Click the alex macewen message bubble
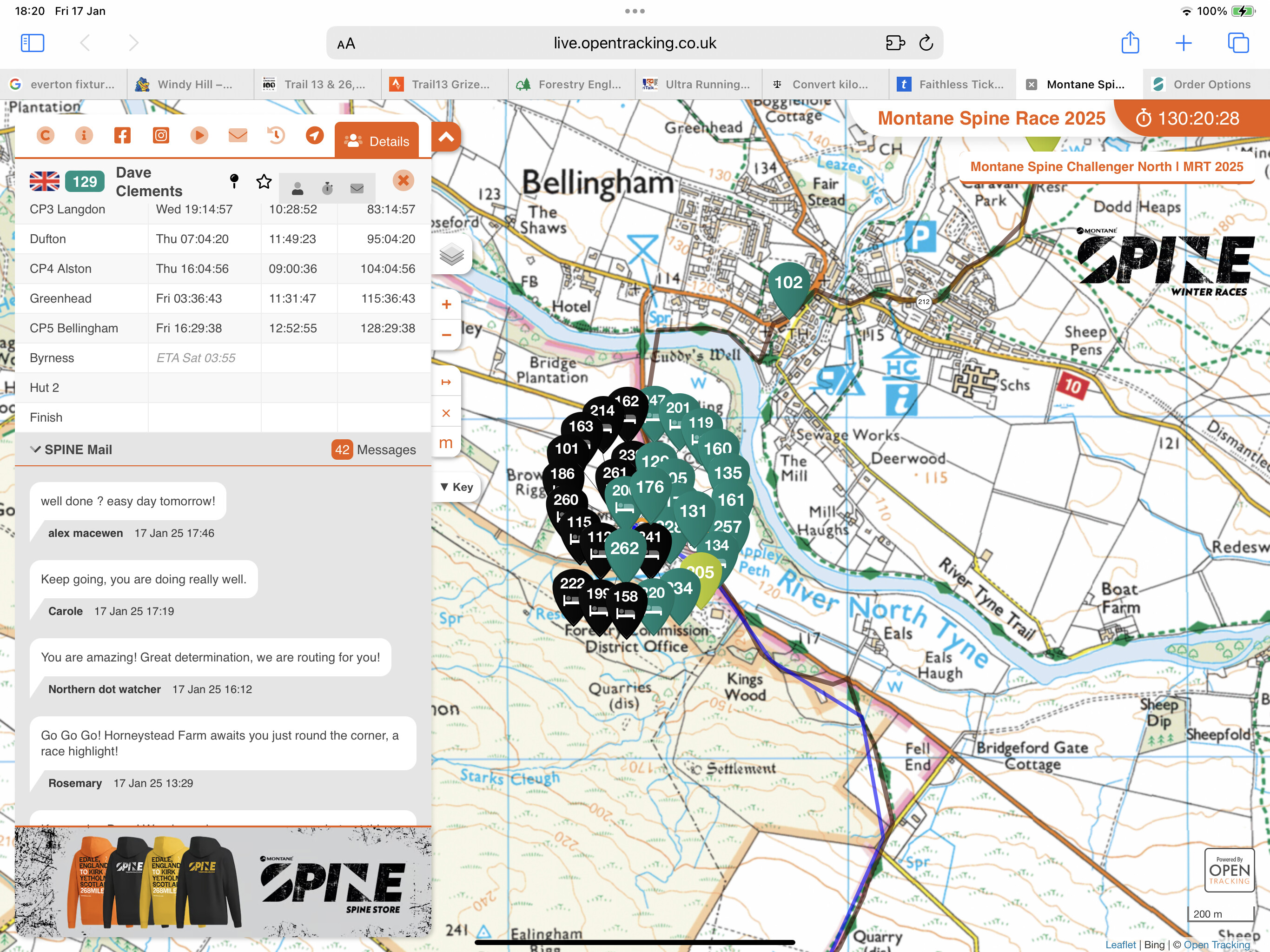The height and width of the screenshot is (952, 1270). click(x=128, y=501)
